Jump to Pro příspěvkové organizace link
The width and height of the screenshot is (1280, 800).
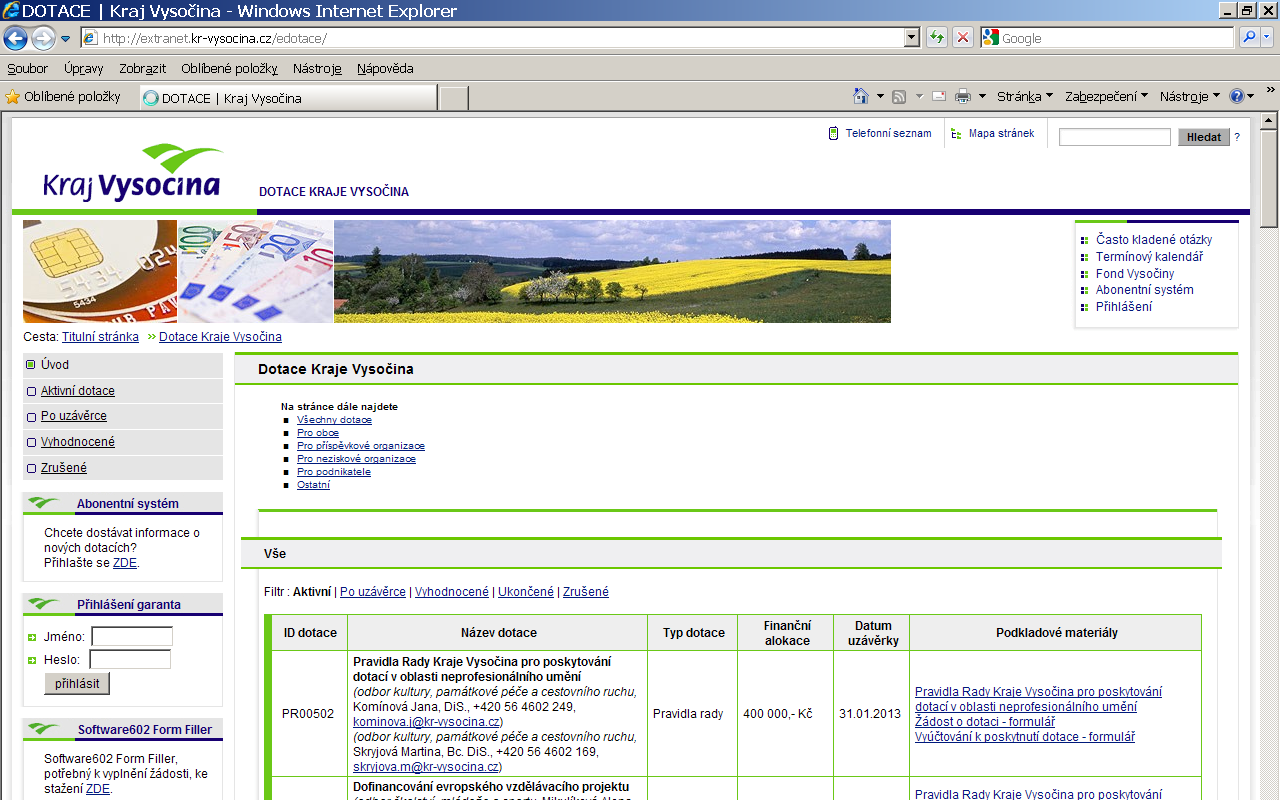361,446
